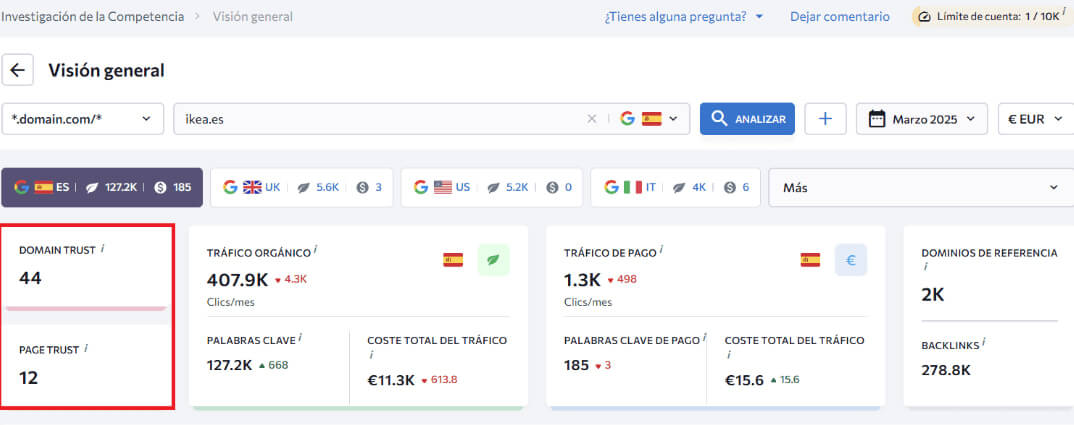1074x425 pixels.
Task: Click the organic traffic cost €11.3K
Action: (x=391, y=380)
